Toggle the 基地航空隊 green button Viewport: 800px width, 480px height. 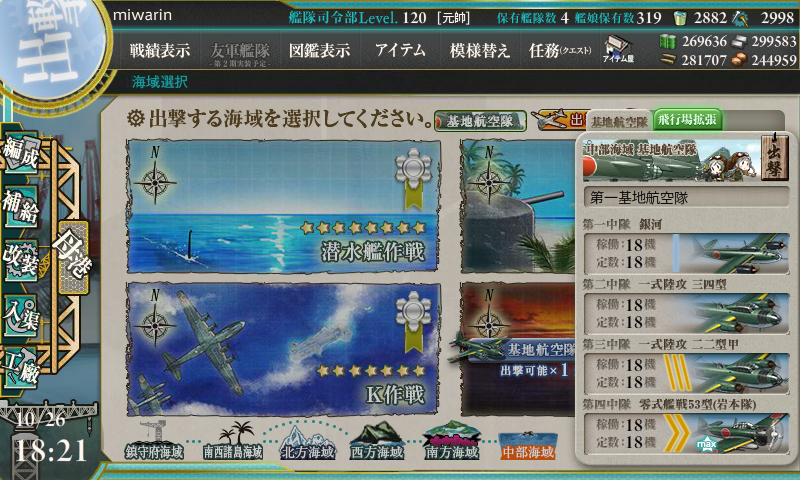[480, 121]
